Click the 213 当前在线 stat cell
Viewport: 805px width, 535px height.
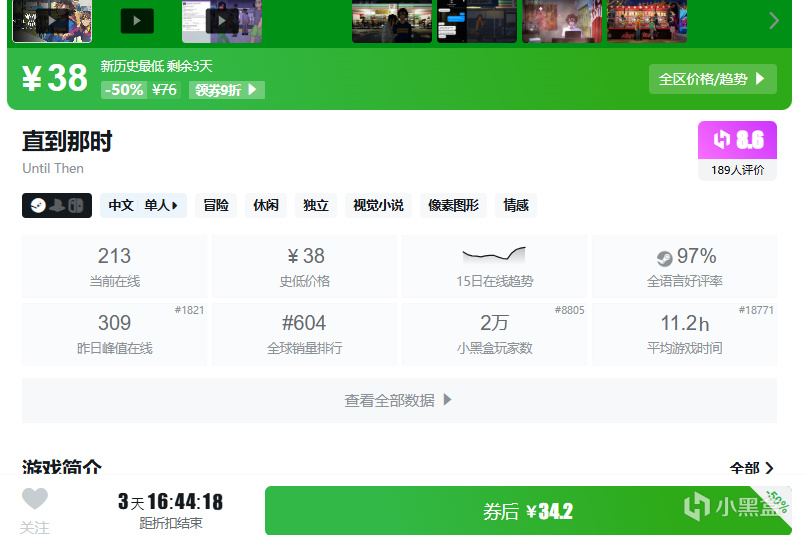[x=114, y=266]
